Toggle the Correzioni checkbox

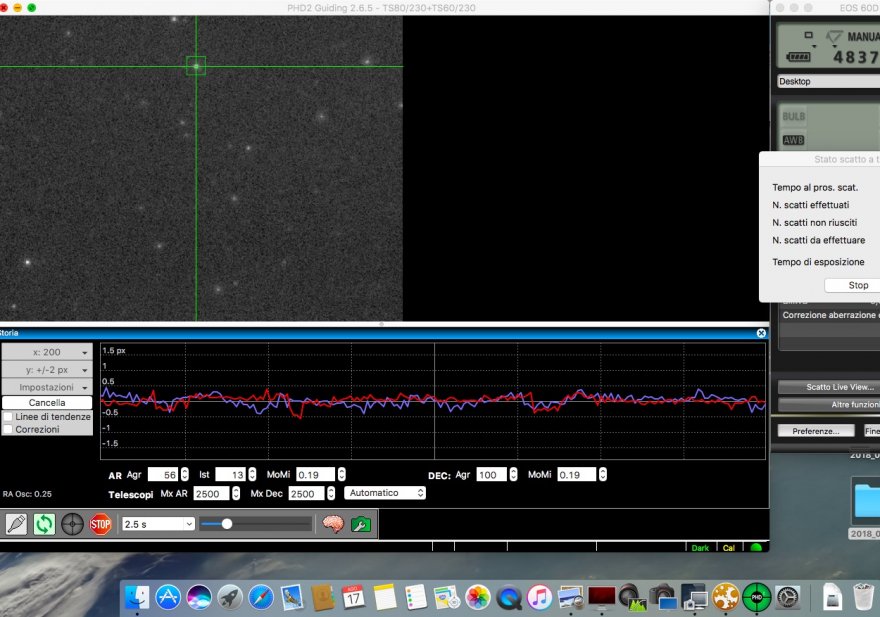click(9, 430)
